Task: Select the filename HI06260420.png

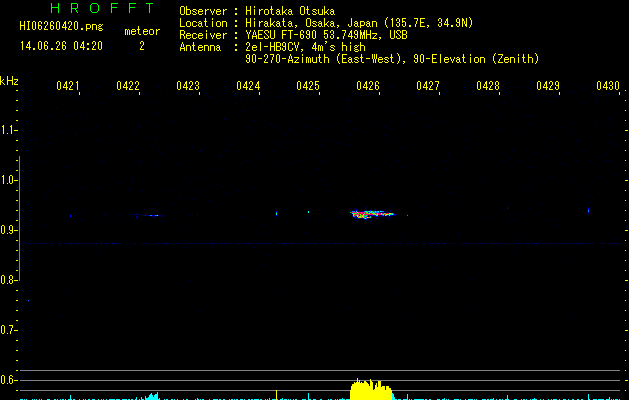Action: 61,26
